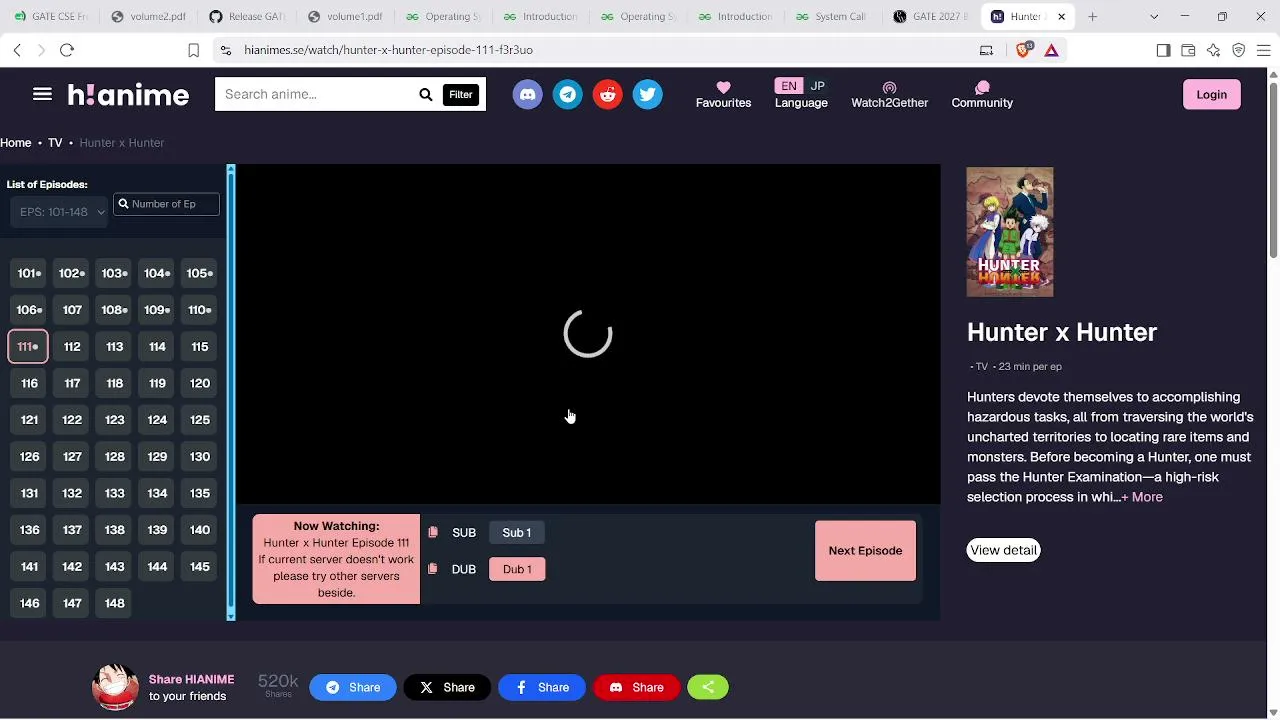This screenshot has width=1280, height=720.
Task: Click the search magnifier icon
Action: pyautogui.click(x=425, y=94)
